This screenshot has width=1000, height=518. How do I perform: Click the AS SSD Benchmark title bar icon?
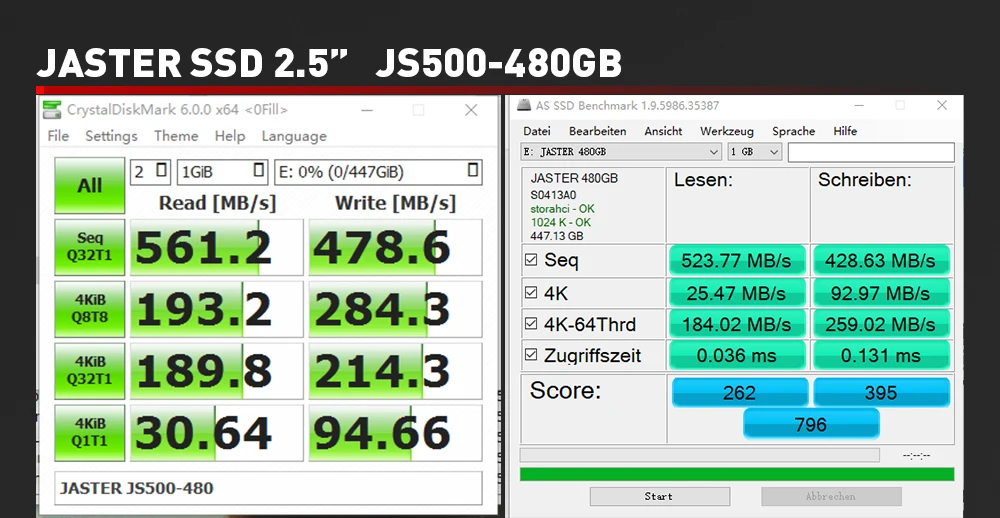click(x=523, y=105)
